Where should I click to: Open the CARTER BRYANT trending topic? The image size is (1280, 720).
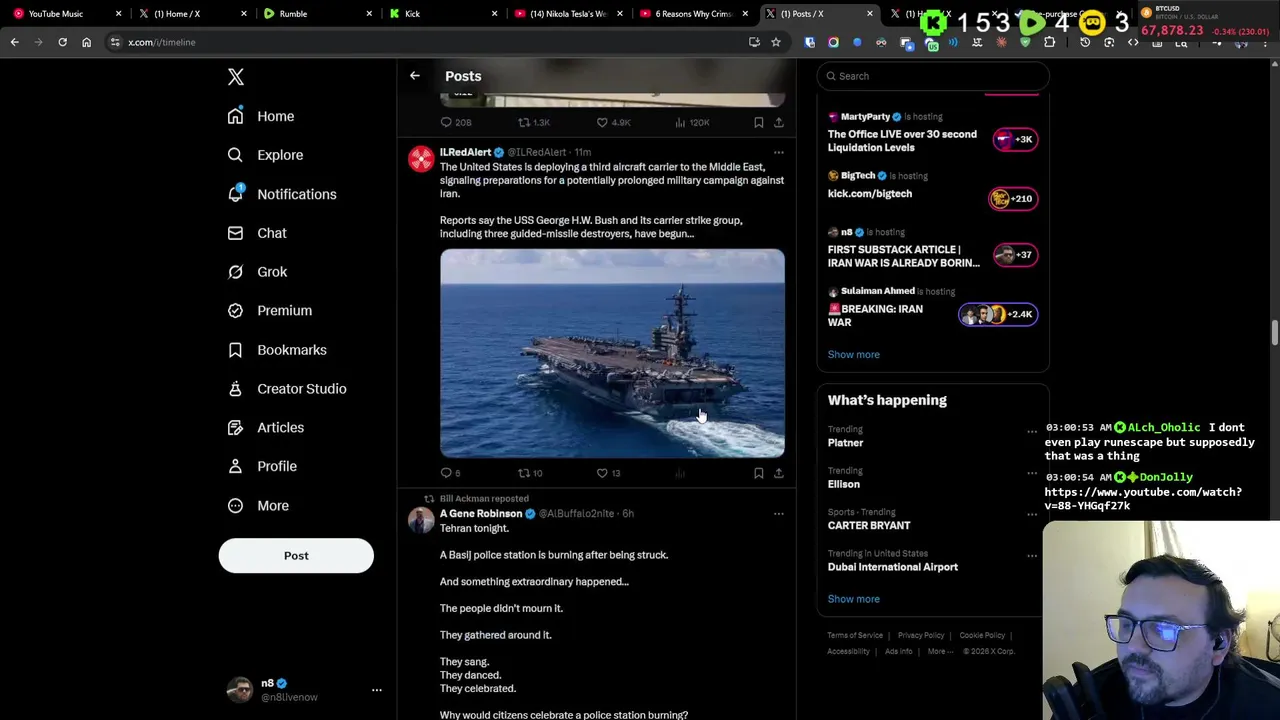point(869,525)
